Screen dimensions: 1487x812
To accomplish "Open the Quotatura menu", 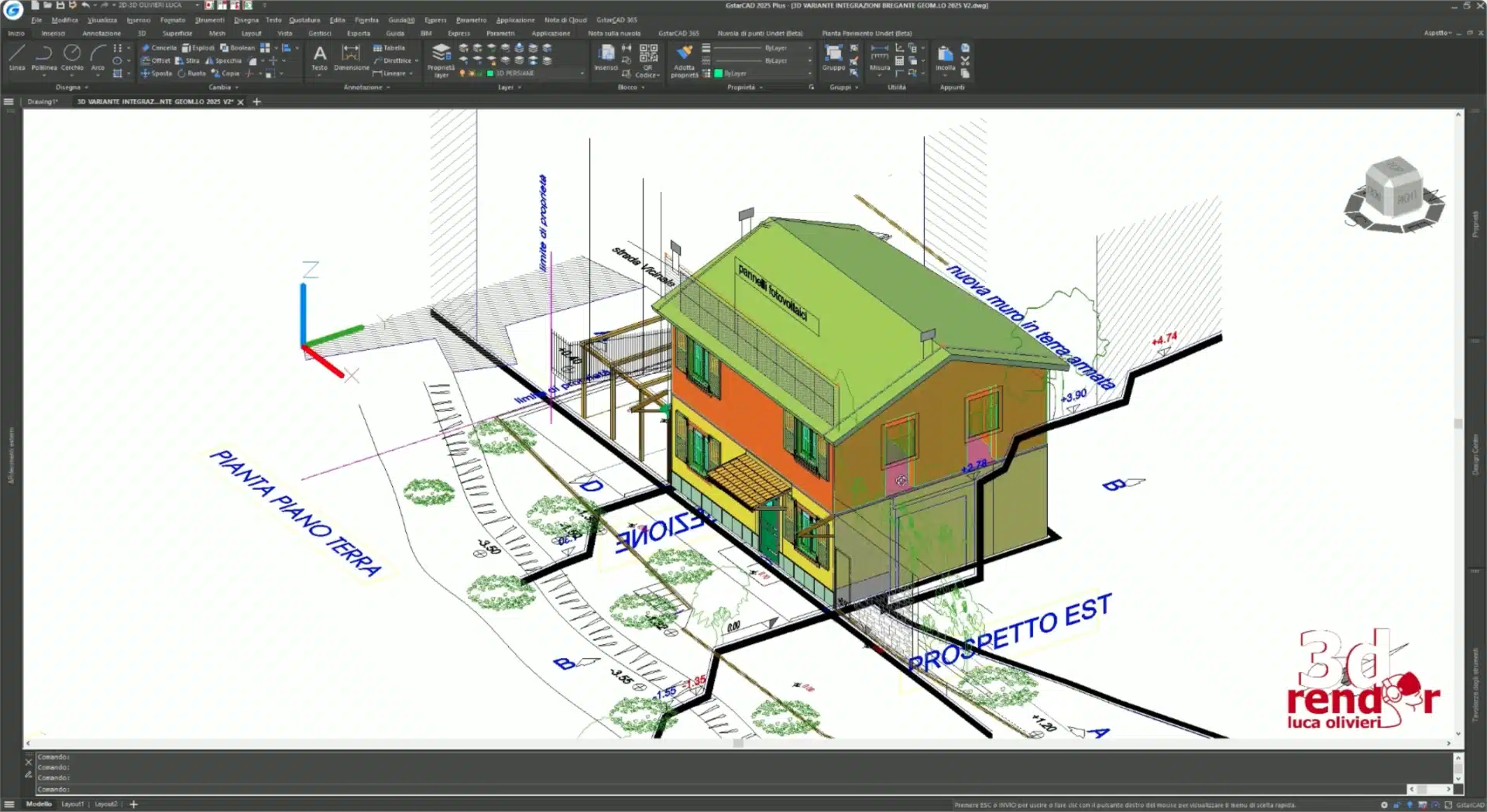I will [304, 20].
